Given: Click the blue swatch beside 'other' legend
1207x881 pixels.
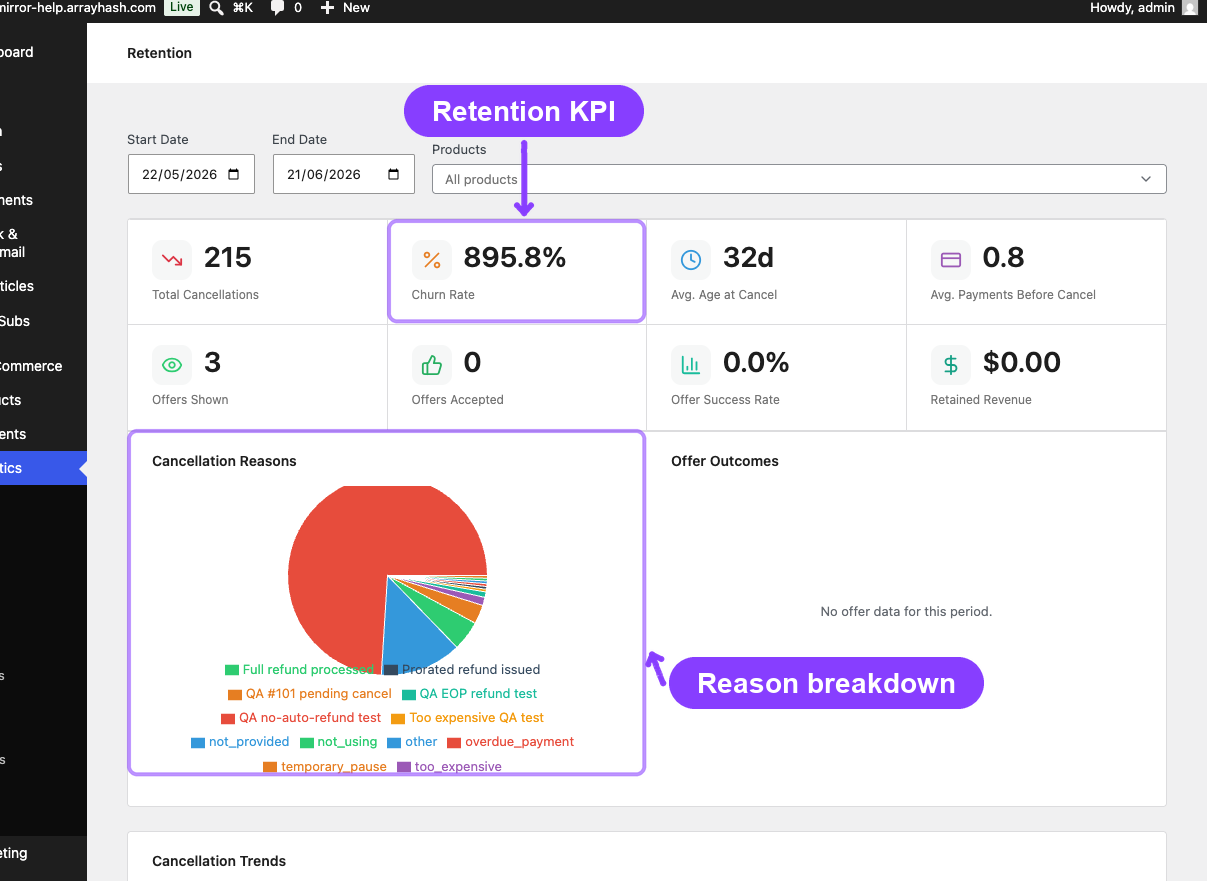Looking at the screenshot, I should click(395, 742).
